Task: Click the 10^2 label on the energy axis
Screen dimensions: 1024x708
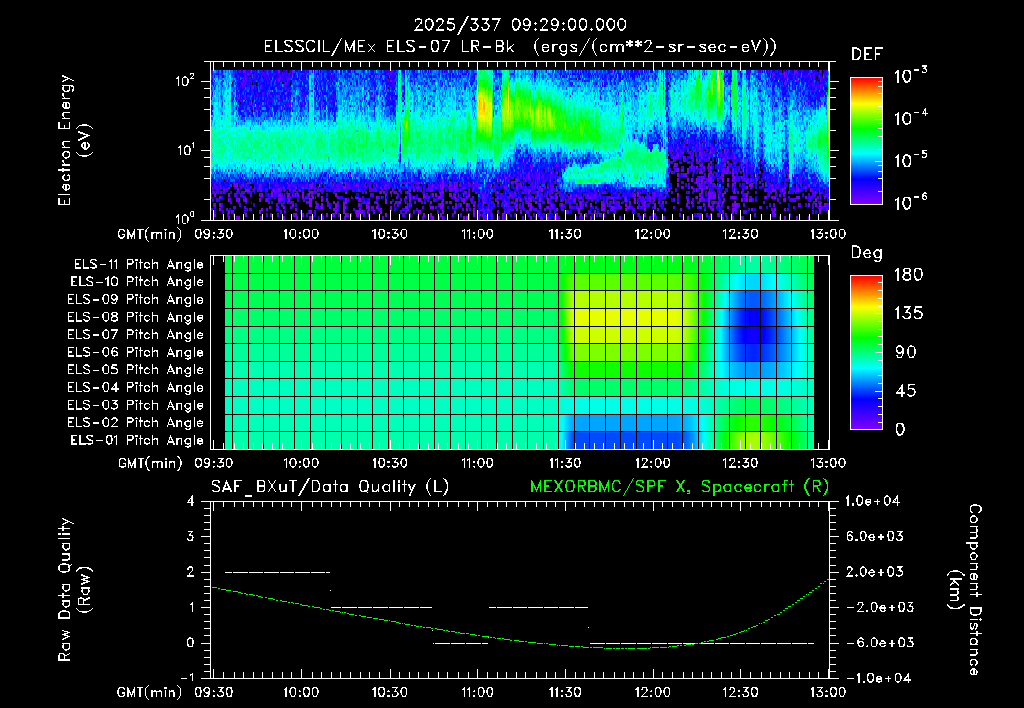Action: pyautogui.click(x=185, y=82)
